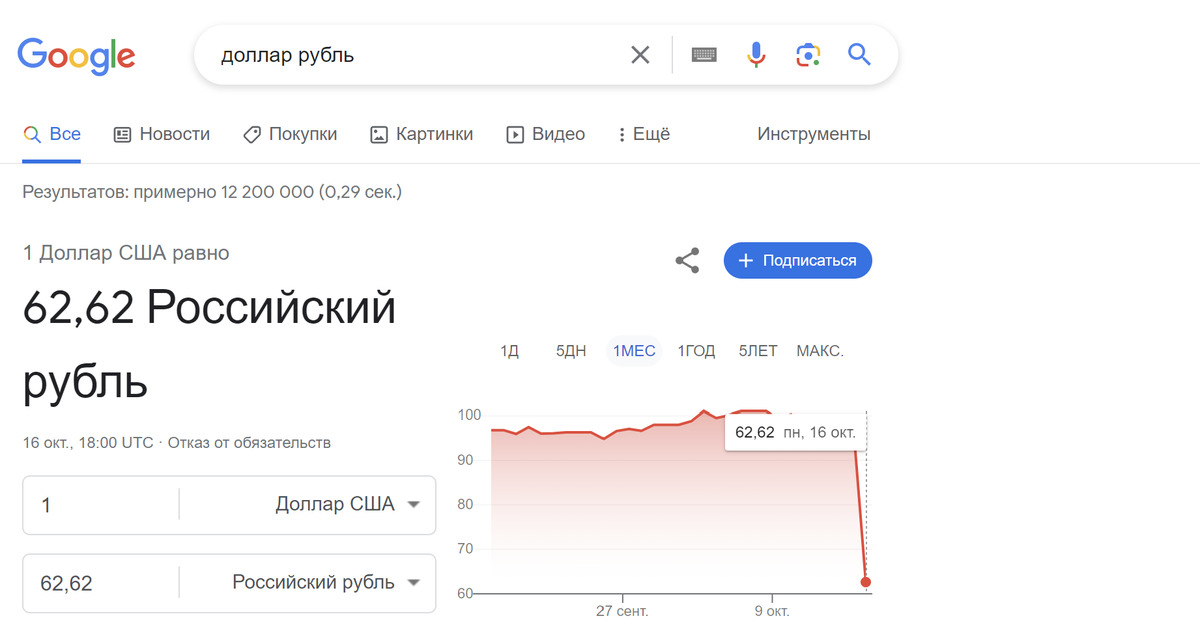Go to the Видео tab
Image resolution: width=1200 pixels, height=628 pixels.
[546, 134]
